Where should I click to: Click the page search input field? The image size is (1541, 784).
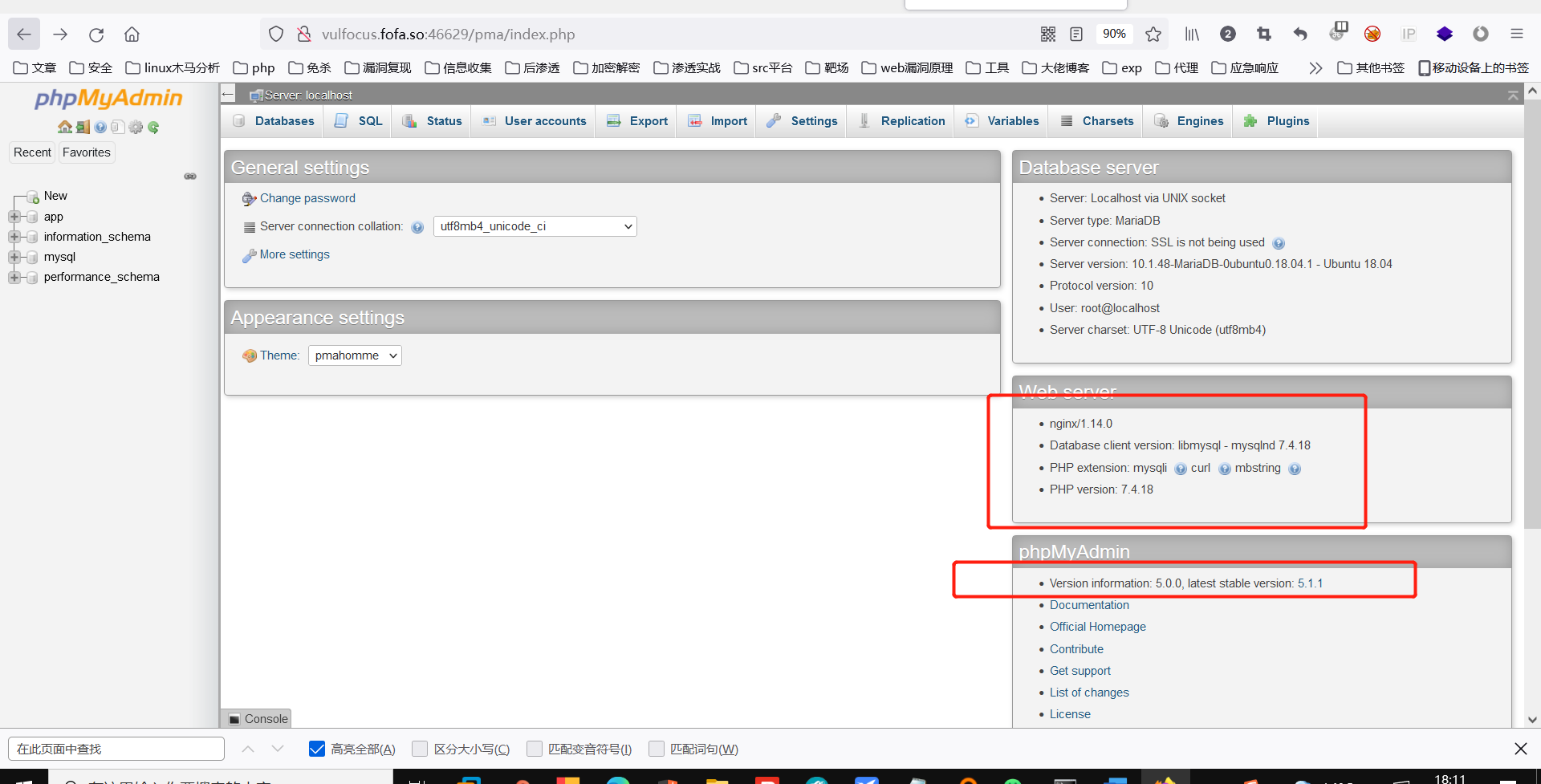coord(116,749)
